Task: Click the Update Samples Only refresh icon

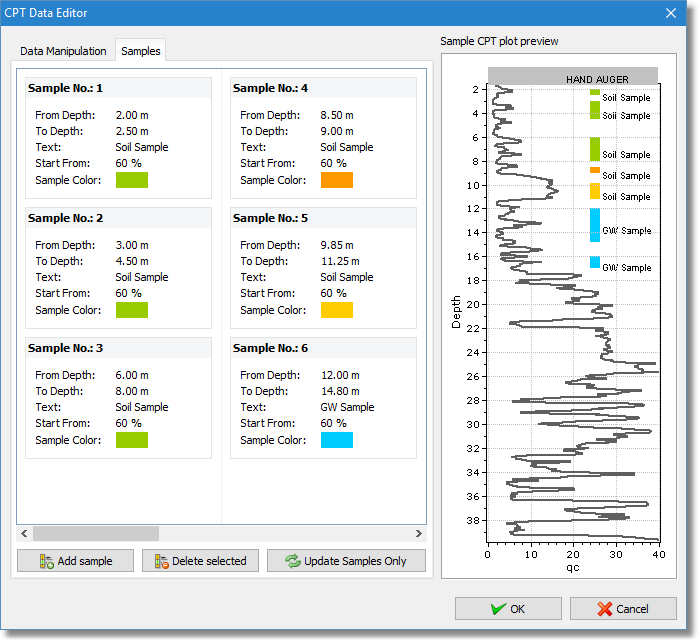Action: click(292, 561)
